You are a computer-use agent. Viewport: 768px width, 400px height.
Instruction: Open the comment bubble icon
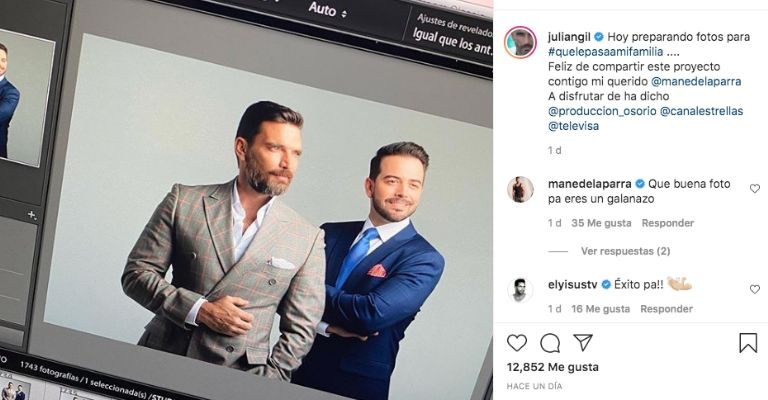550,343
